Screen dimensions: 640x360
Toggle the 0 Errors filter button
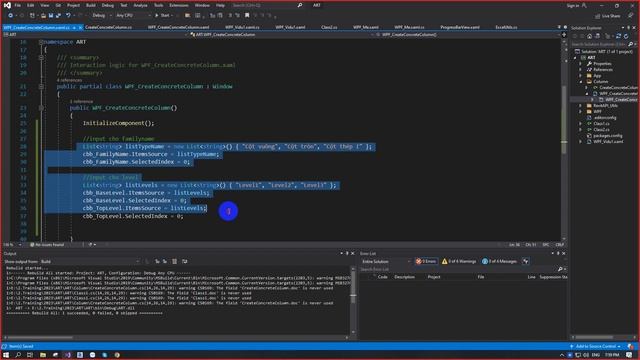tap(426, 261)
